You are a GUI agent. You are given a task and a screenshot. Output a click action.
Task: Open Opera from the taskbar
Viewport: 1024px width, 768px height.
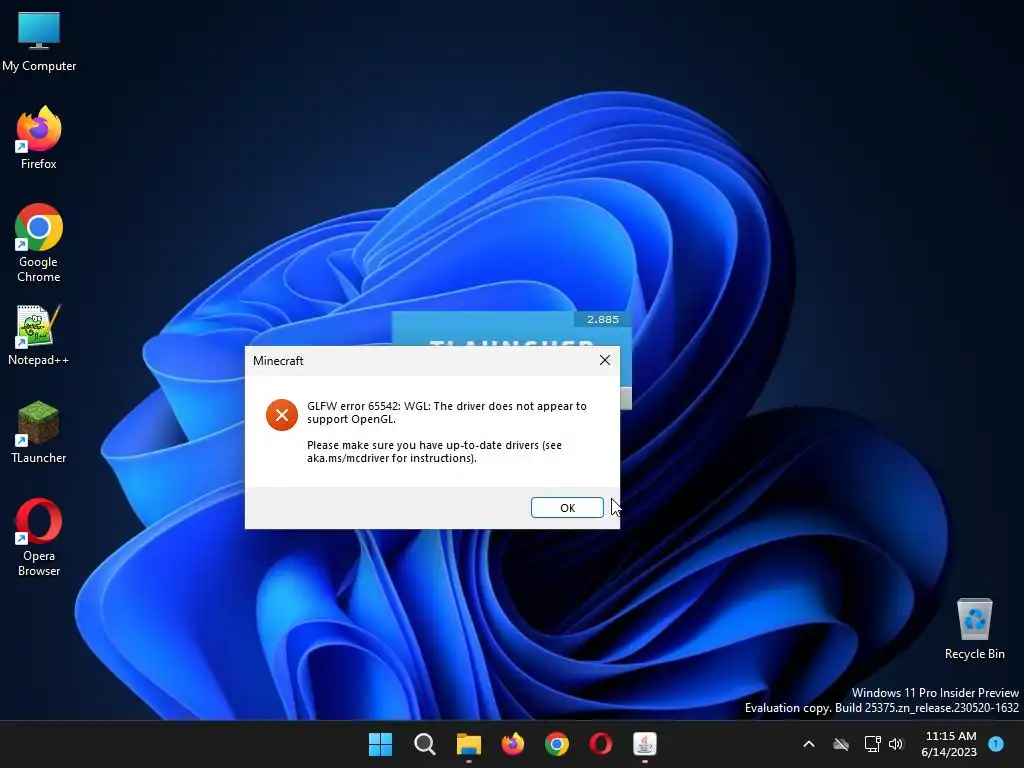(x=601, y=744)
